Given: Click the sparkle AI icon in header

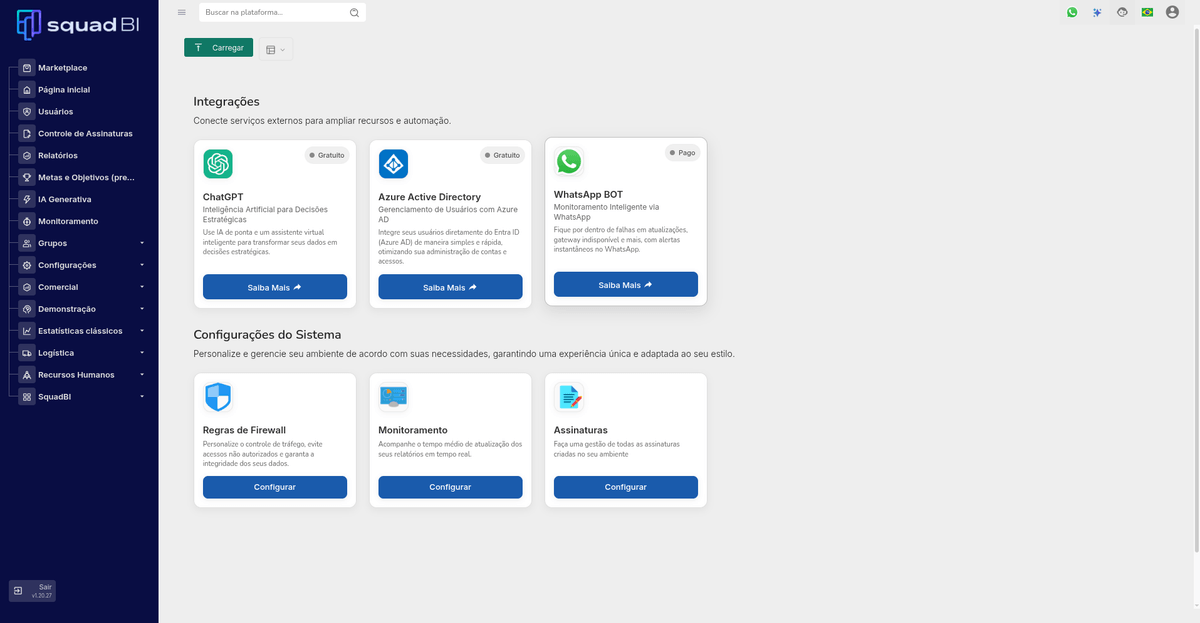Looking at the screenshot, I should coord(1097,12).
